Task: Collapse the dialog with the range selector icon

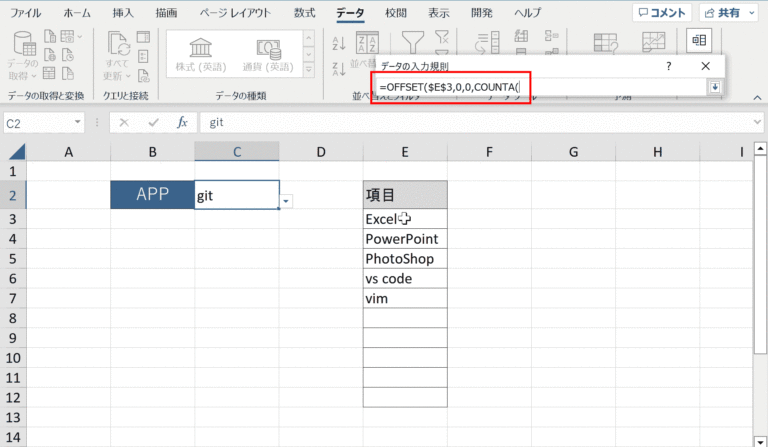Action: pos(714,88)
